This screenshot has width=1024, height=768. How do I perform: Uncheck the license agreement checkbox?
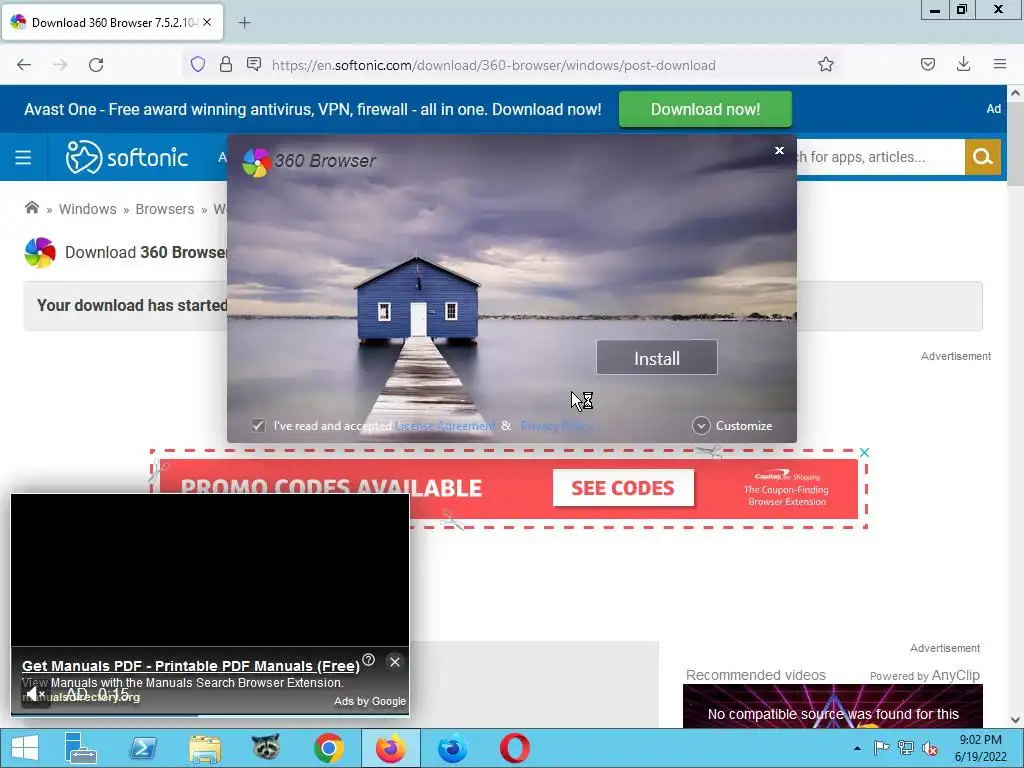click(259, 426)
